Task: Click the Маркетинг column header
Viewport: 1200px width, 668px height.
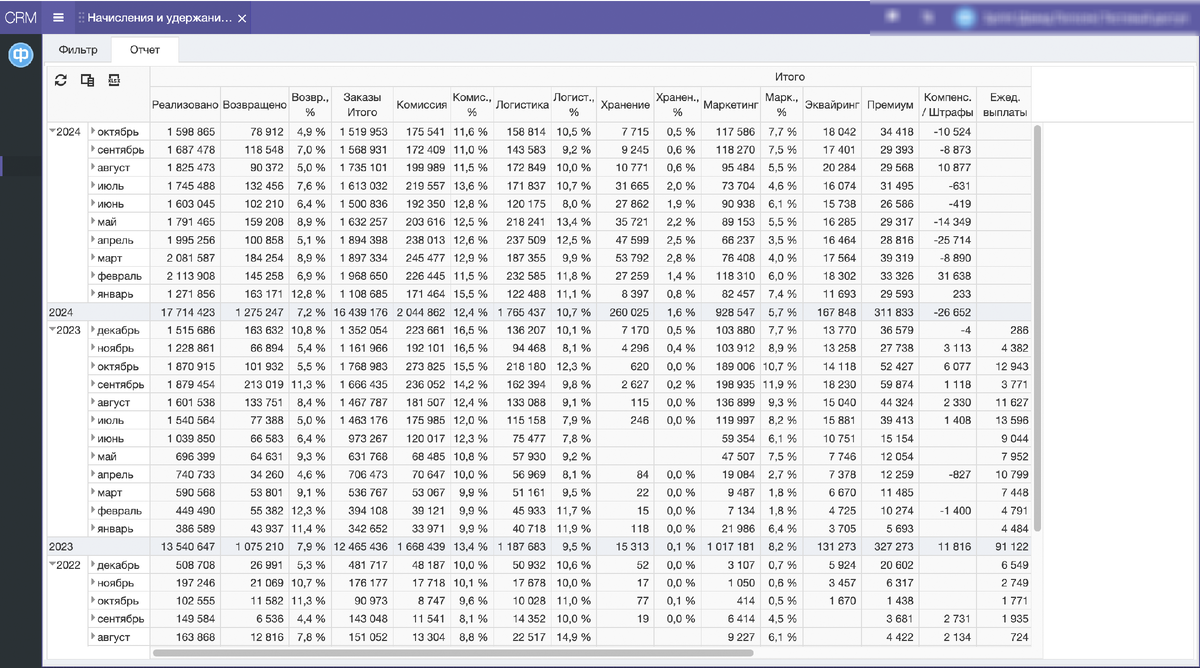Action: coord(729,104)
